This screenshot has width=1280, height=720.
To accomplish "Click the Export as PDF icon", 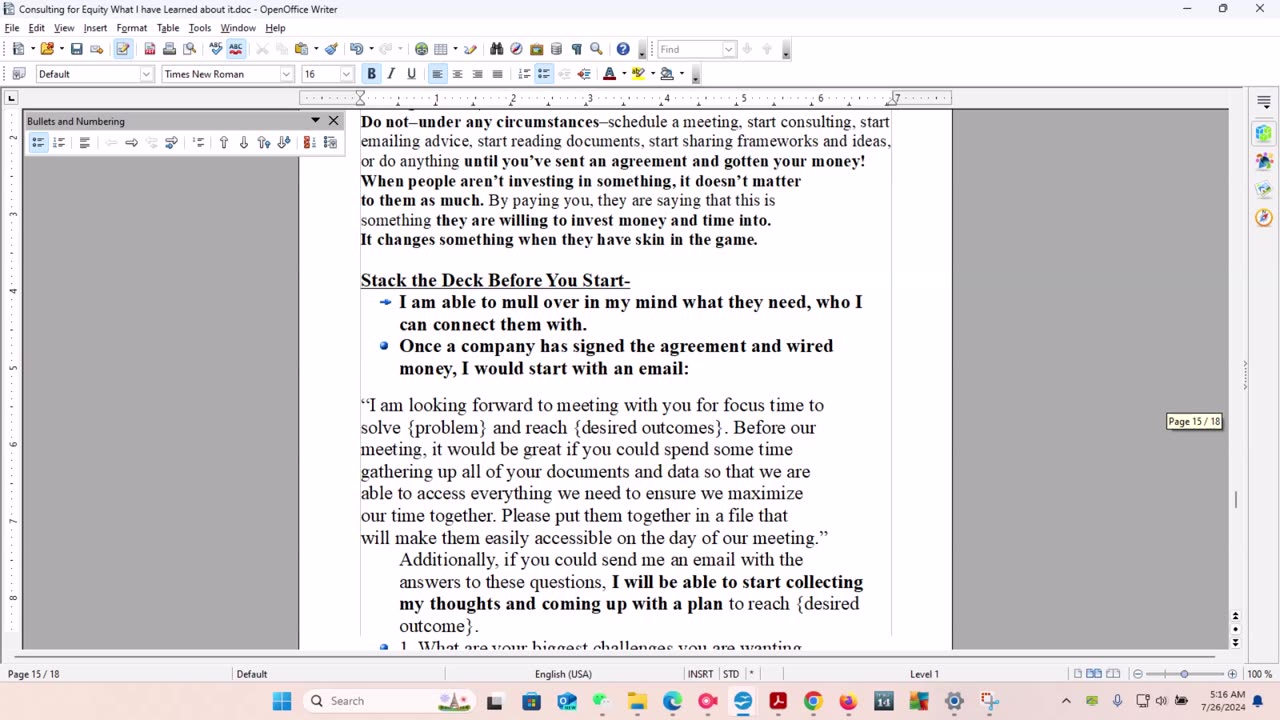I will pos(150,49).
